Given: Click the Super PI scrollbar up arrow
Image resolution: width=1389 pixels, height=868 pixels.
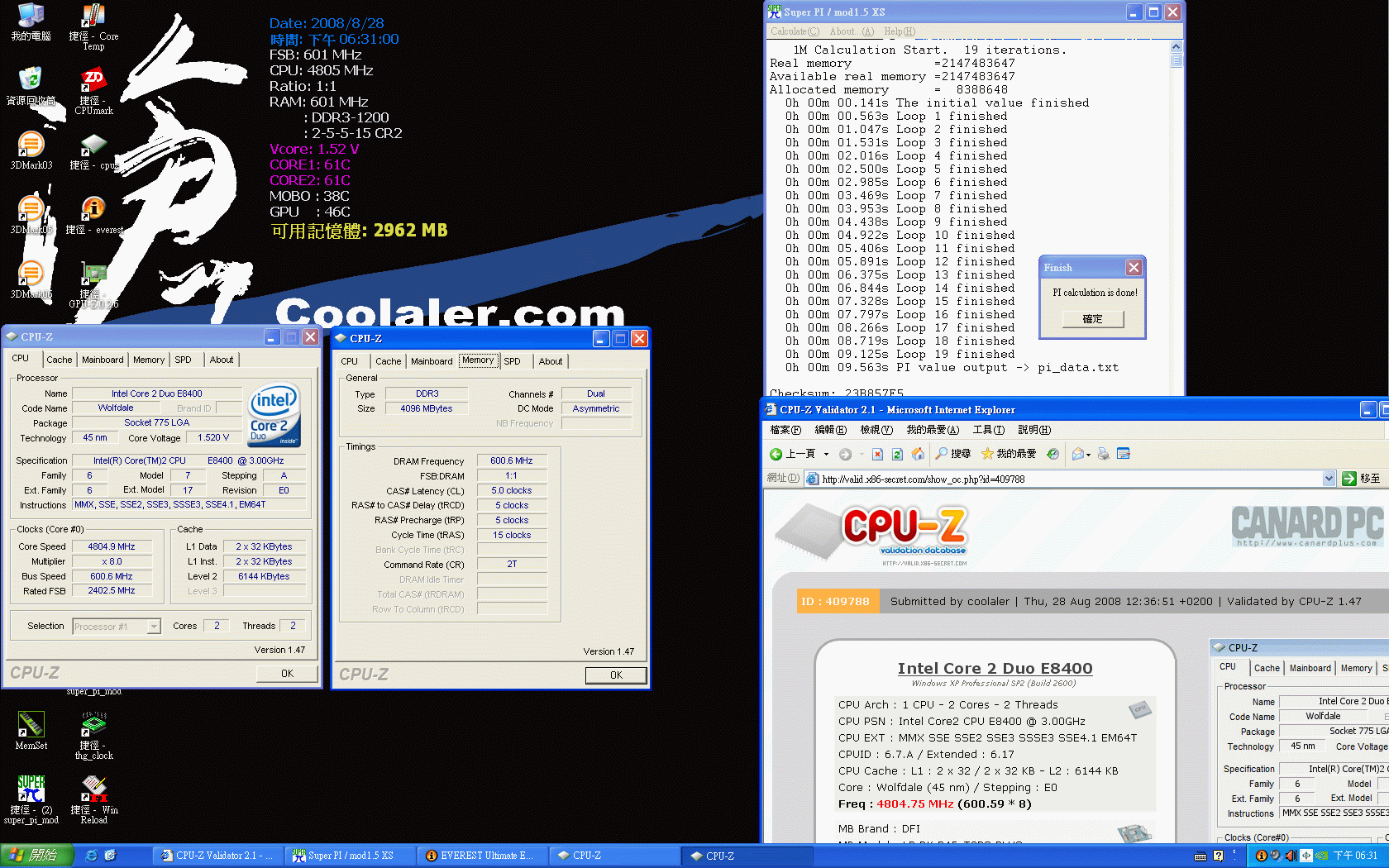Looking at the screenshot, I should (x=1176, y=47).
